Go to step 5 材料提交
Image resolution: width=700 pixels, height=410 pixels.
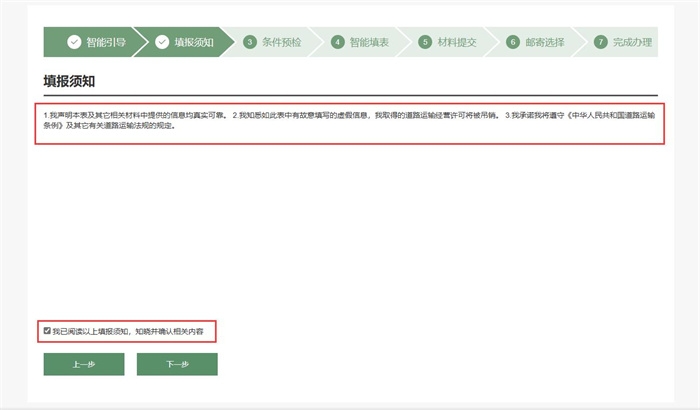(448, 42)
